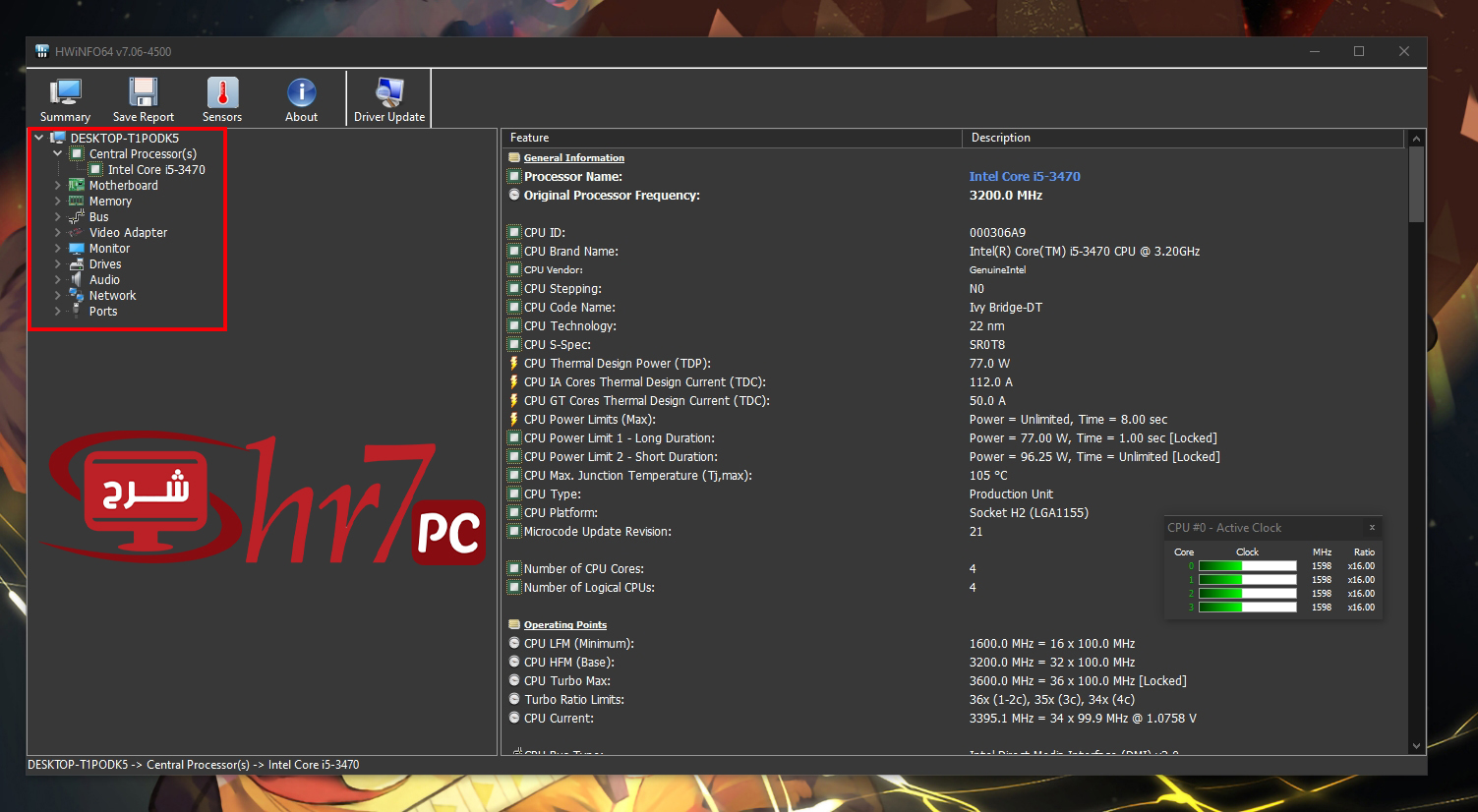1478x812 pixels.
Task: Click the scrollbar up arrow
Action: pos(1416,139)
